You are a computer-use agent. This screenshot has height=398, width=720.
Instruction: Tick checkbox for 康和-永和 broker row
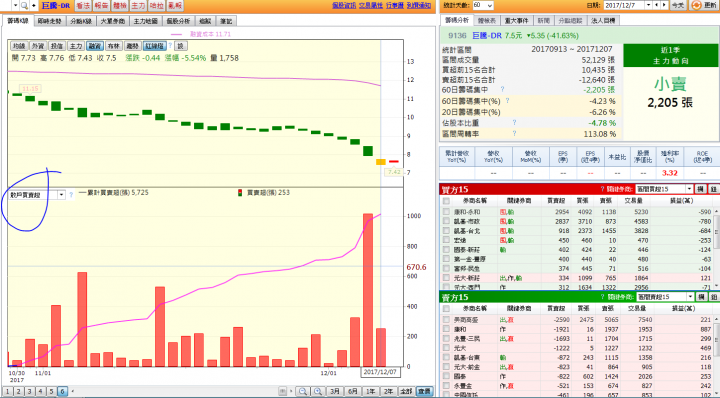(446, 212)
